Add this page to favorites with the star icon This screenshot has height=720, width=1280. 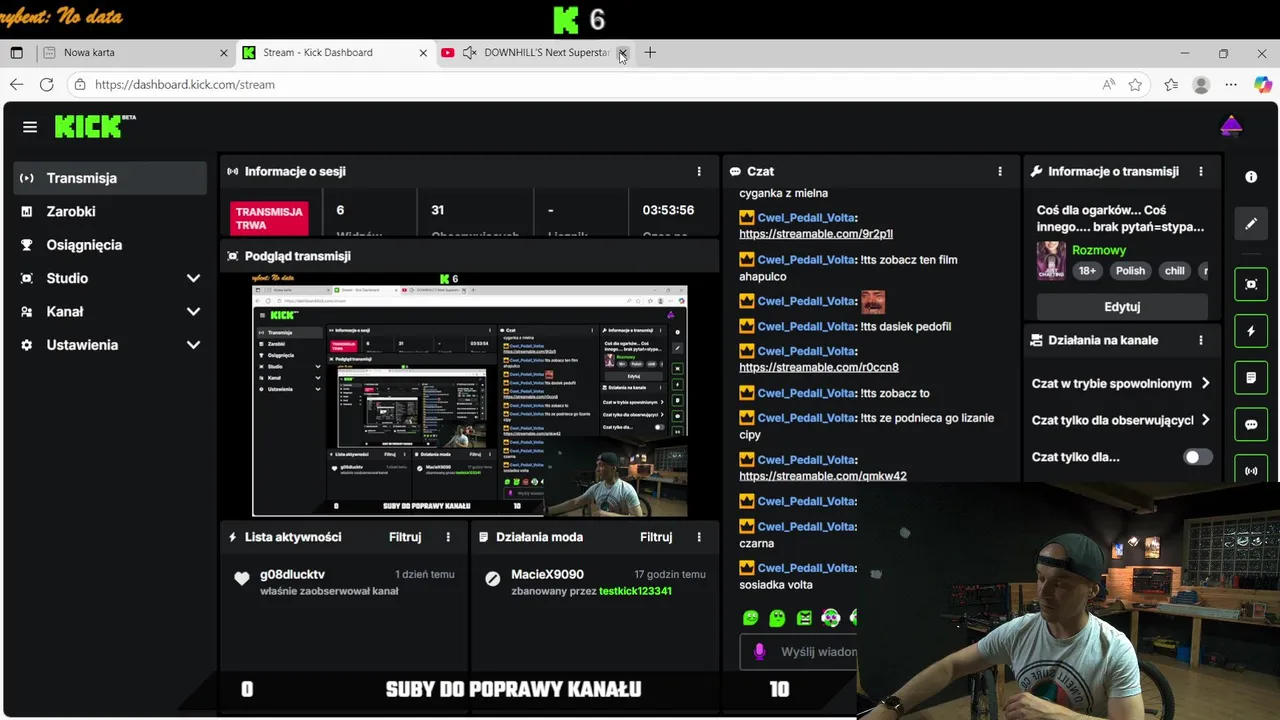point(1135,85)
